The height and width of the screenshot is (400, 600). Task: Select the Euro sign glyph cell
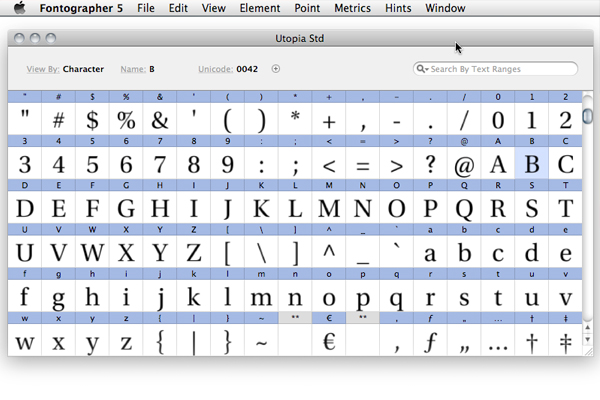pyautogui.click(x=328, y=342)
